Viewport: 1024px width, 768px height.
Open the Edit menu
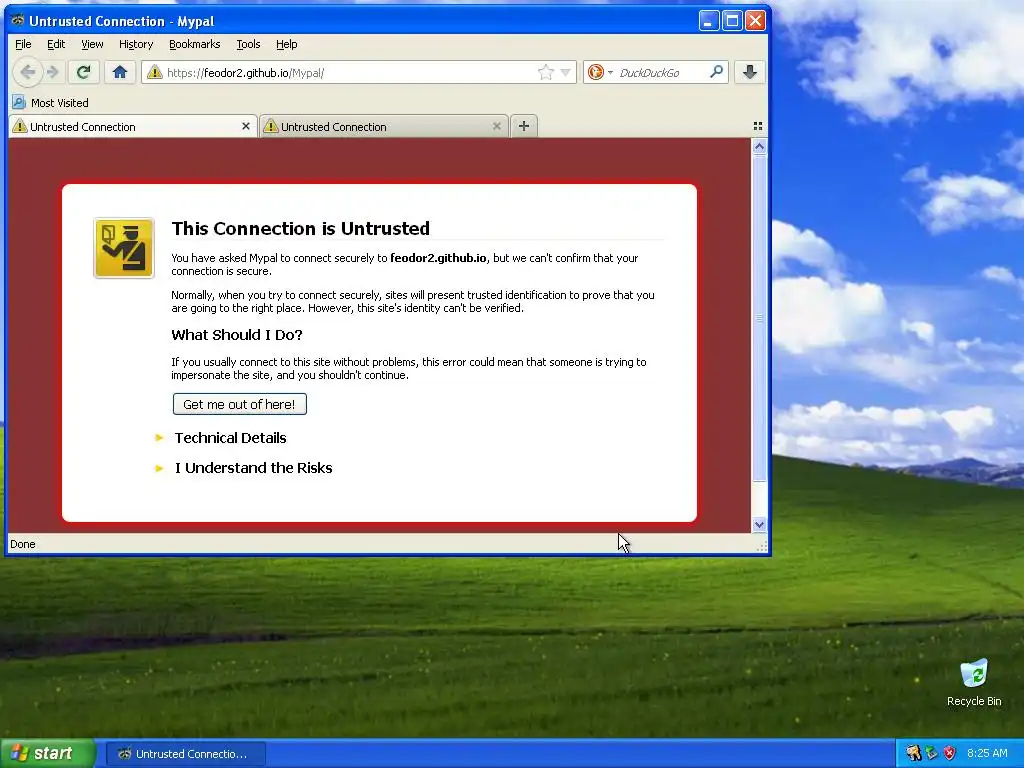pyautogui.click(x=56, y=44)
